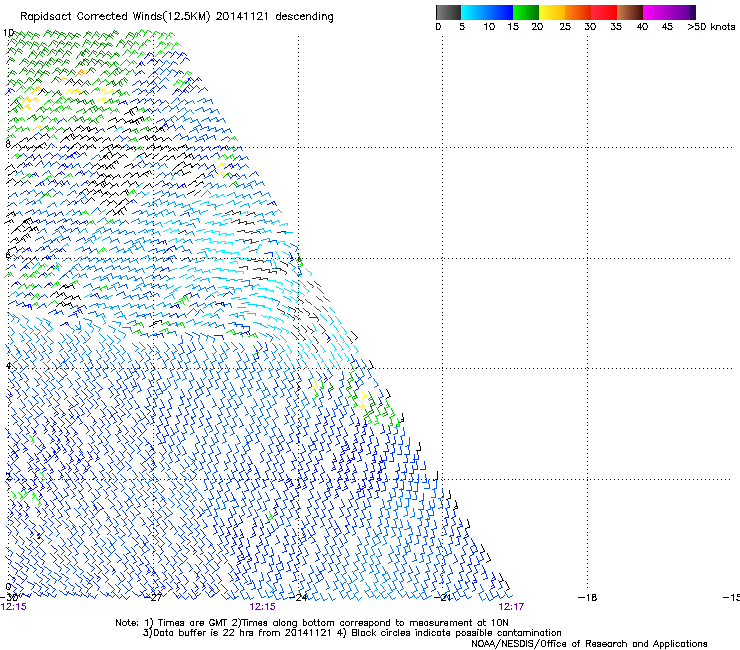Click the latitude '8' axis label
740x650 pixels.
click(x=8, y=143)
